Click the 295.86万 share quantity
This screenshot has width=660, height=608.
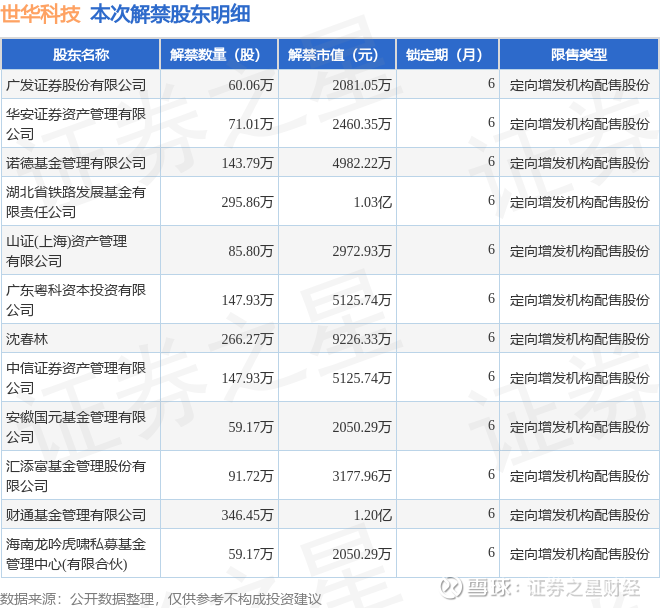(248, 202)
